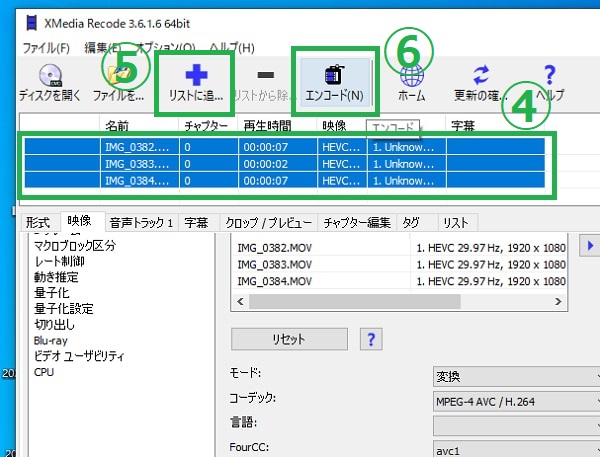600x457 pixels.
Task: Open オプション(O) menu
Action: point(165,48)
